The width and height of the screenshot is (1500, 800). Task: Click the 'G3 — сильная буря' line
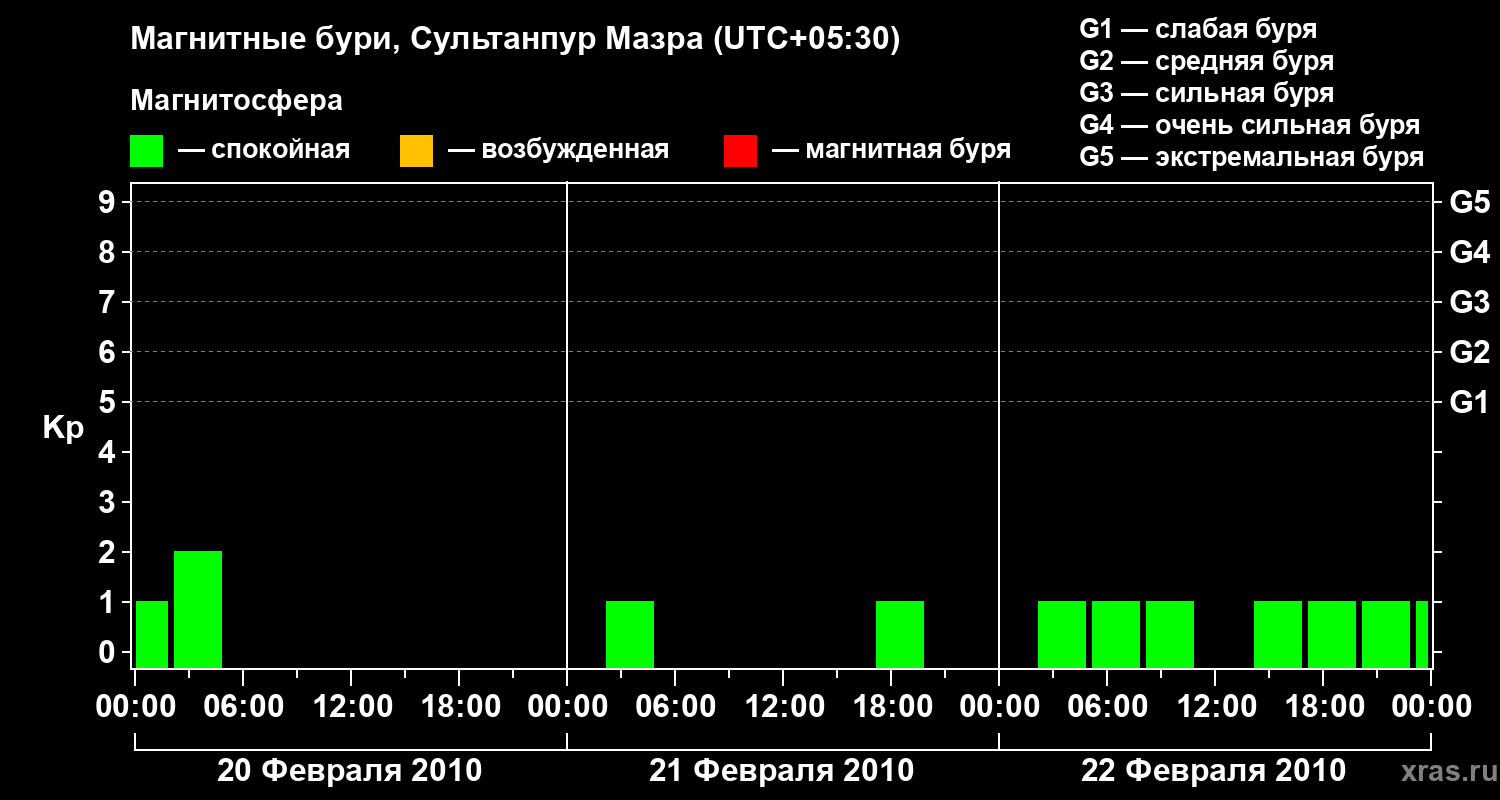pyautogui.click(x=1206, y=93)
